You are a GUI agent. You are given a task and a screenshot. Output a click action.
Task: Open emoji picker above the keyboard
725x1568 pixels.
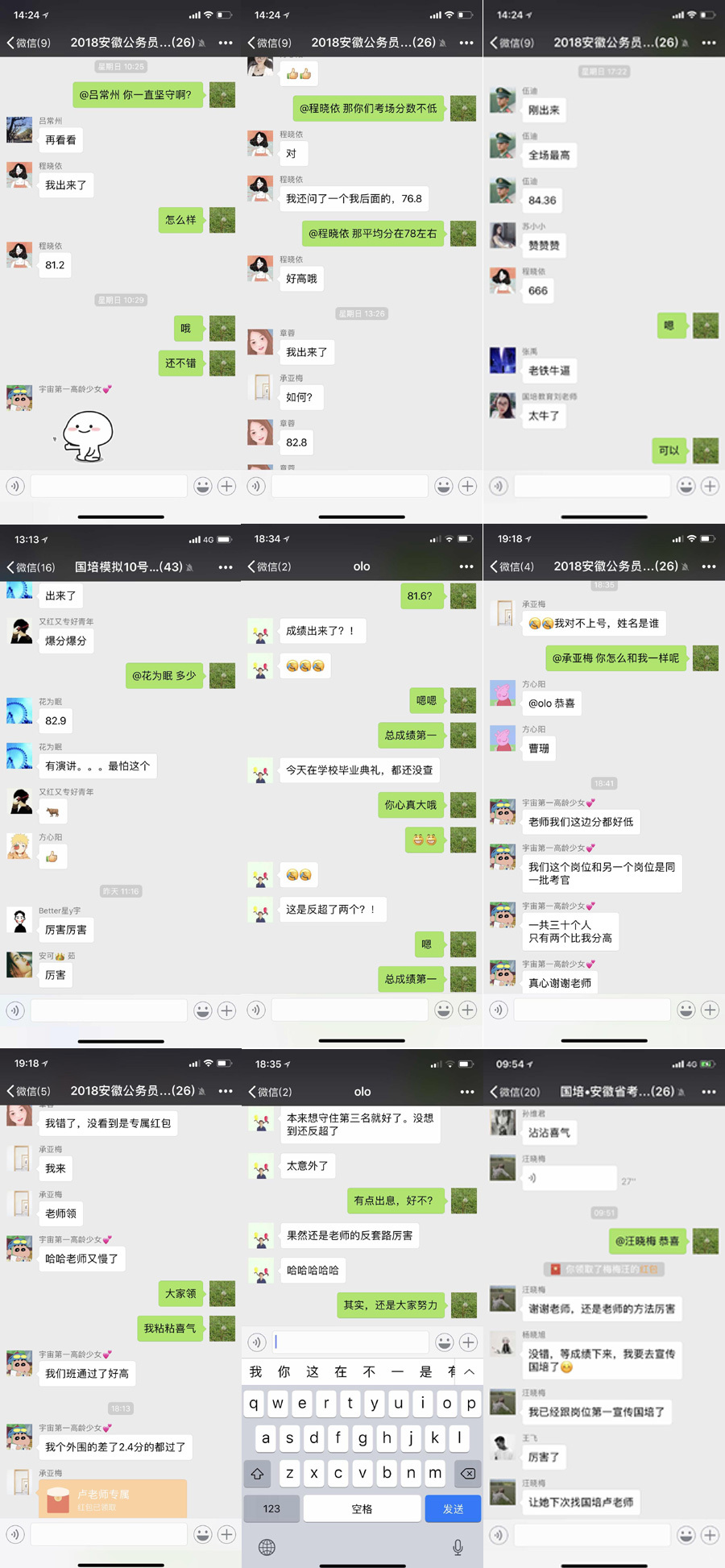(444, 1342)
